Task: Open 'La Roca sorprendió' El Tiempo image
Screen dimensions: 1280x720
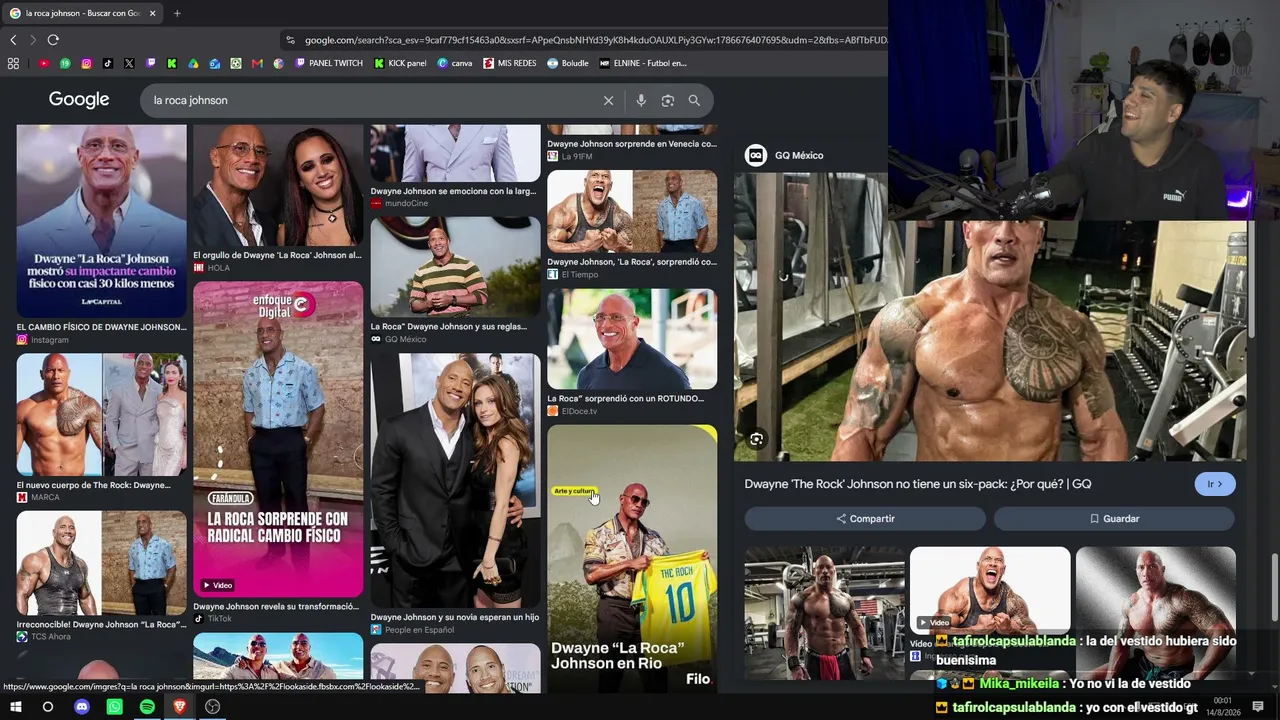Action: point(632,211)
